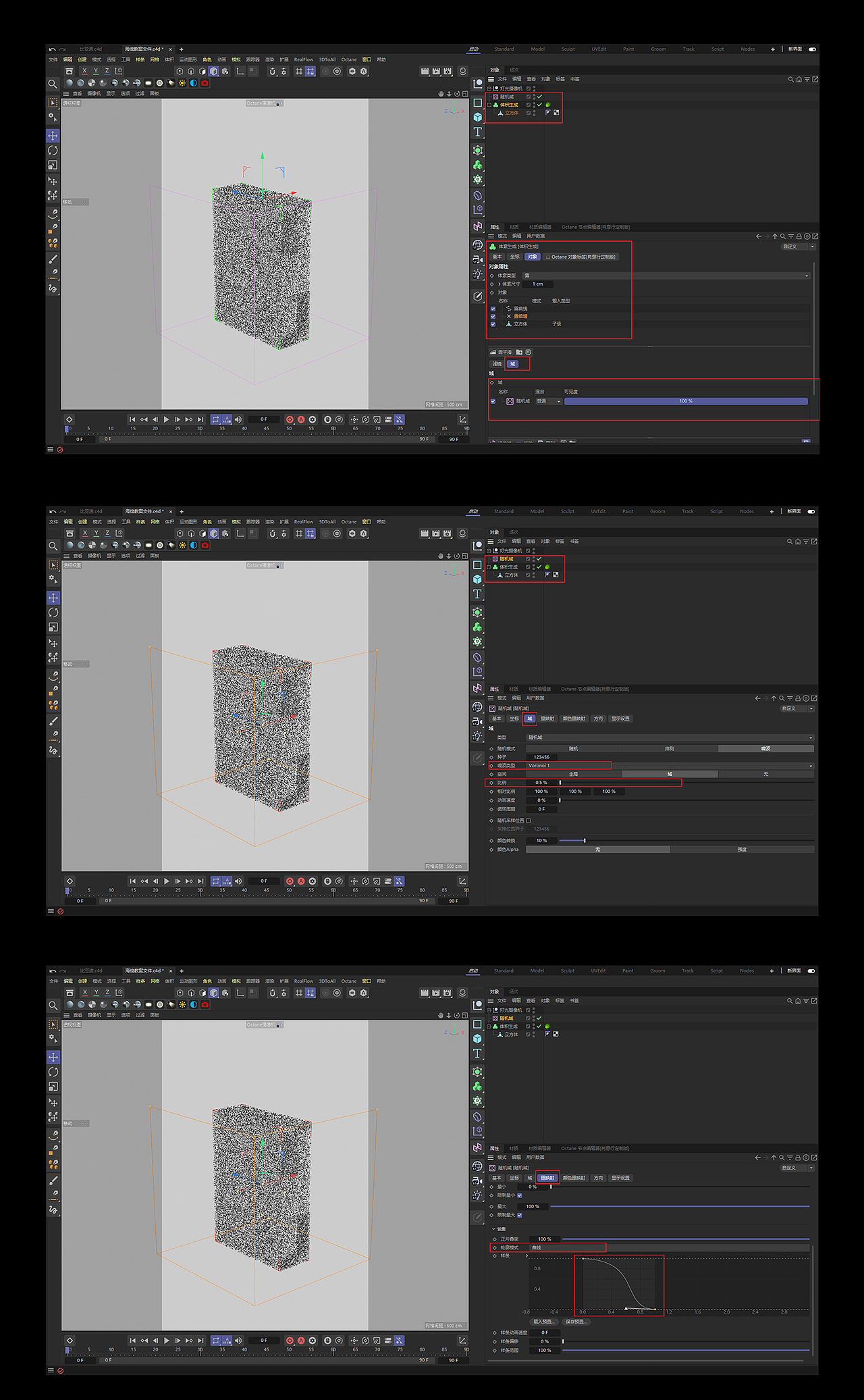Select the Rotate tool in the middle screenshot
Viewport: 864px width, 1400px height.
pos(53,613)
